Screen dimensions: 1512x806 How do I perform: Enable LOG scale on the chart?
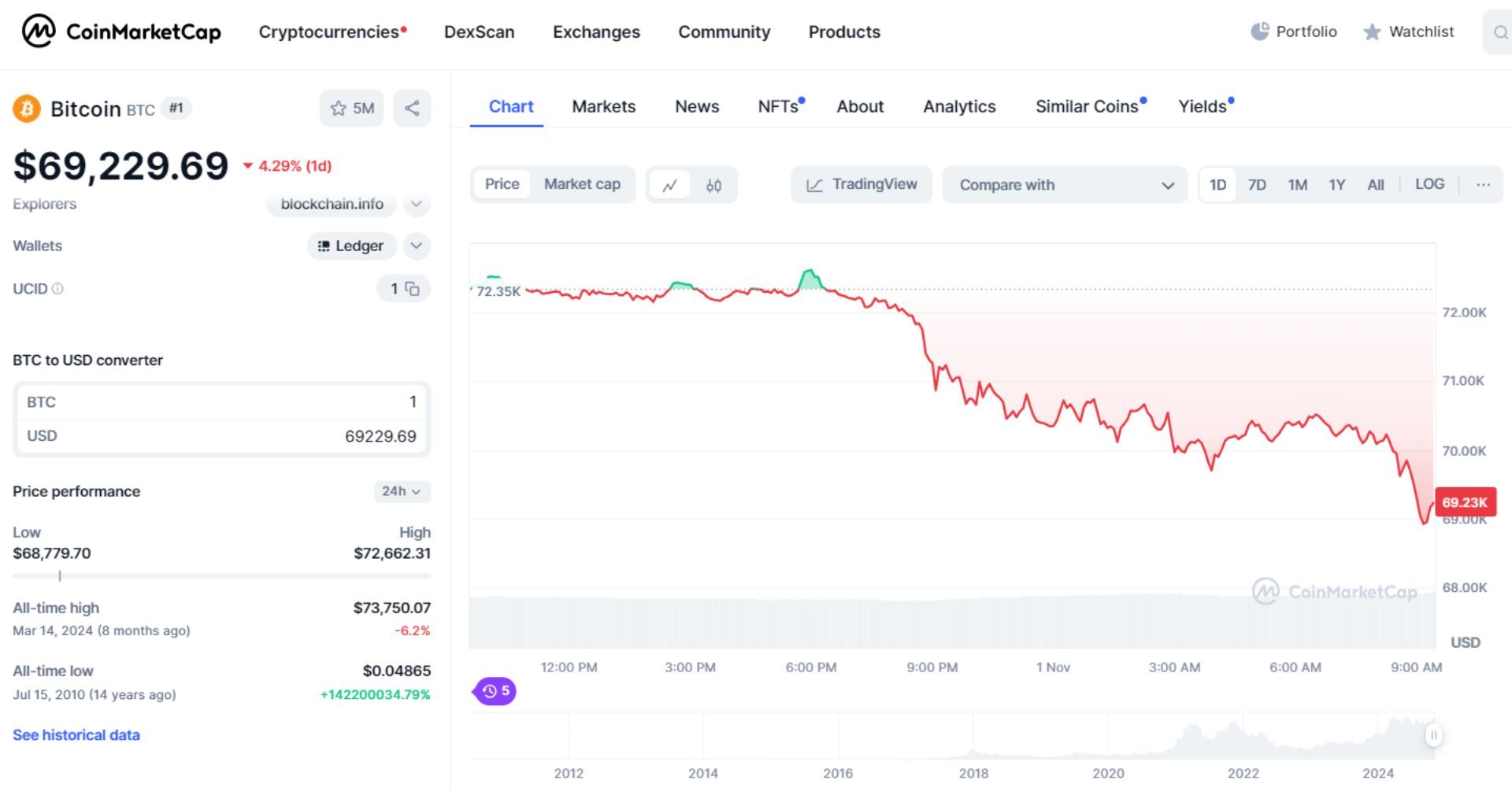point(1430,184)
